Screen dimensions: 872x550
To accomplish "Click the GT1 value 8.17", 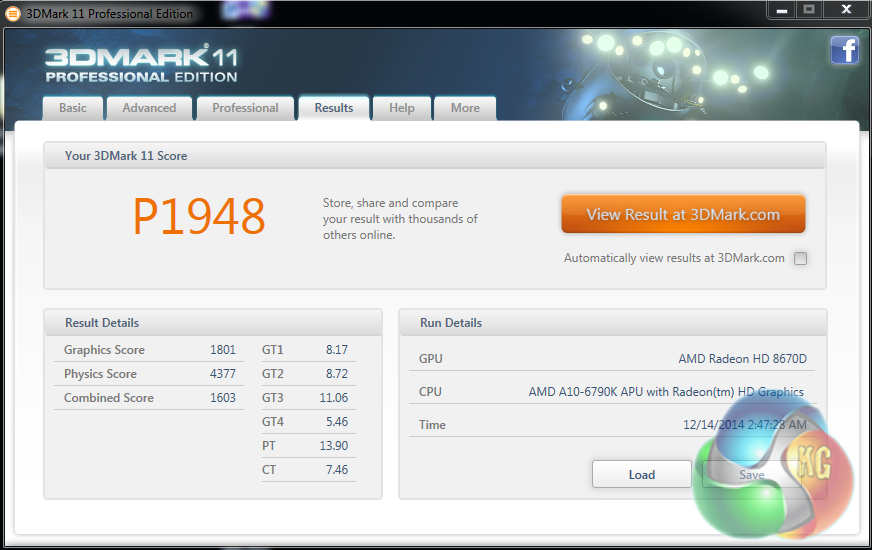I will point(336,350).
